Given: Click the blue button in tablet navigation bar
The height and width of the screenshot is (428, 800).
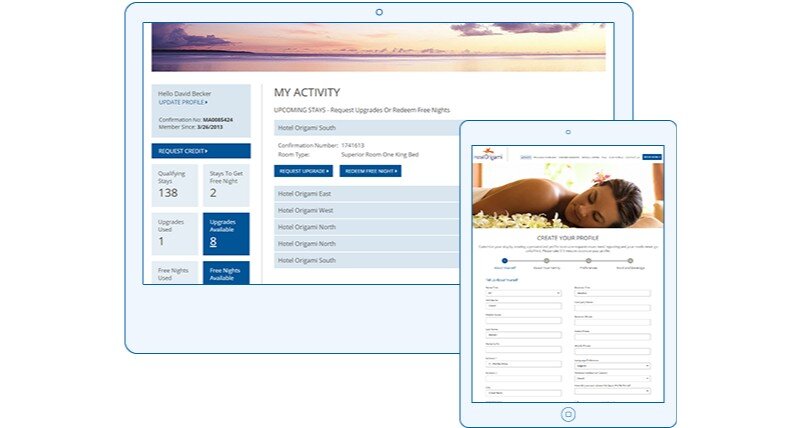Looking at the screenshot, I should pyautogui.click(x=652, y=157).
